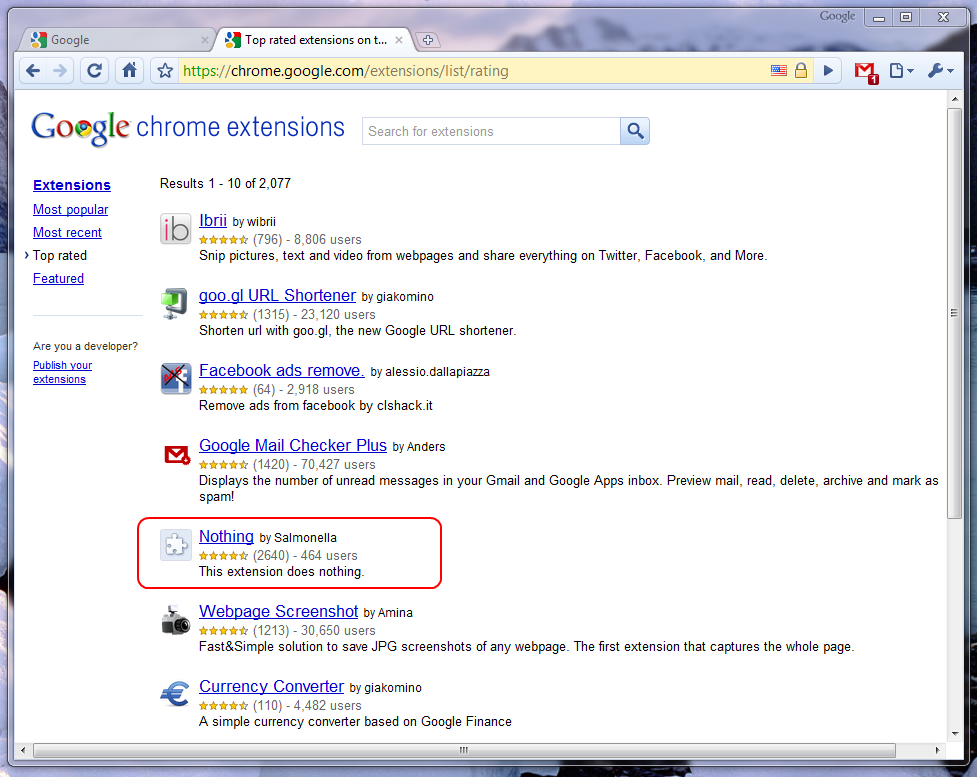Select the Top rated sidebar entry
This screenshot has width=977, height=777.
(x=60, y=255)
